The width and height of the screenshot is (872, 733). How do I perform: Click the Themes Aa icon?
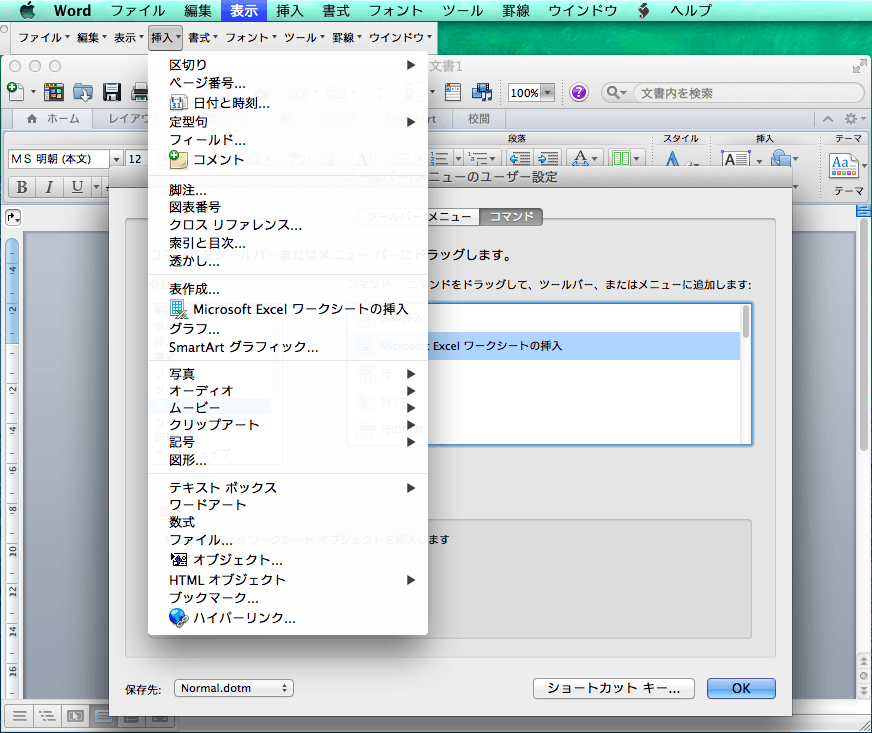(843, 166)
